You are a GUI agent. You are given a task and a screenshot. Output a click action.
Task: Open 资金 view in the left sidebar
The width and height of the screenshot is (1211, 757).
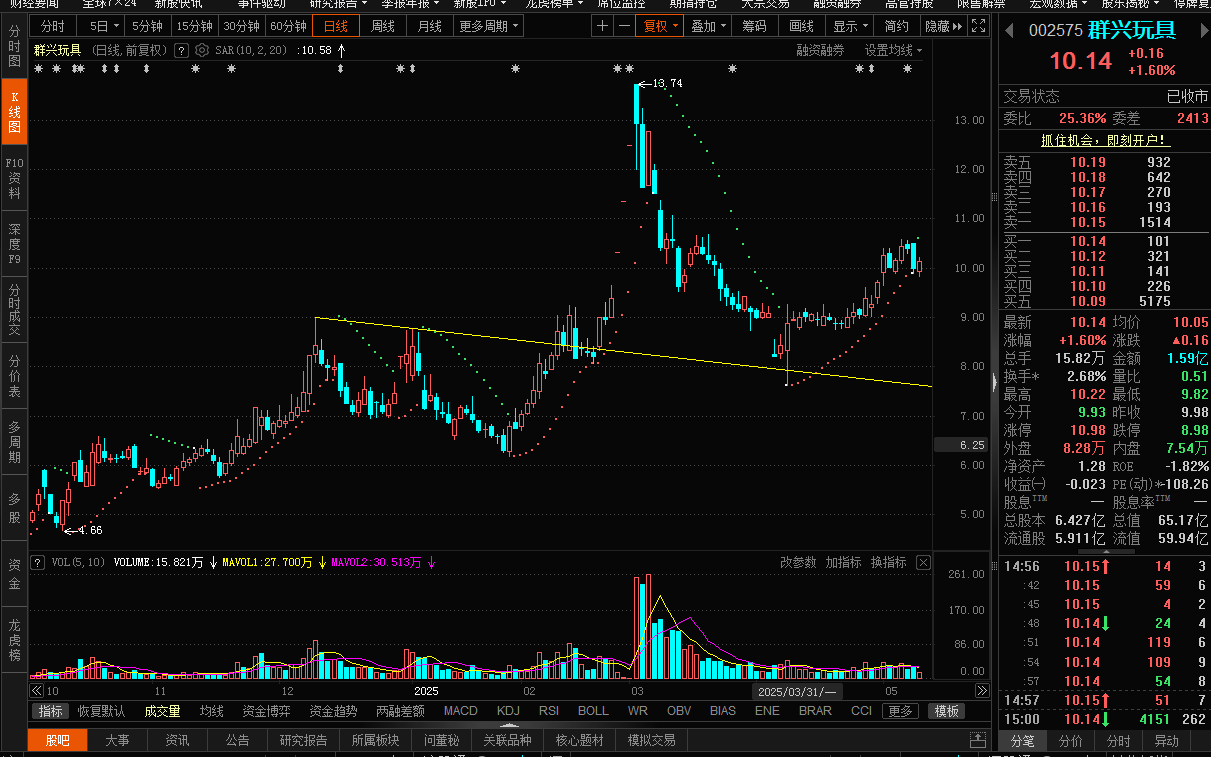(14, 573)
